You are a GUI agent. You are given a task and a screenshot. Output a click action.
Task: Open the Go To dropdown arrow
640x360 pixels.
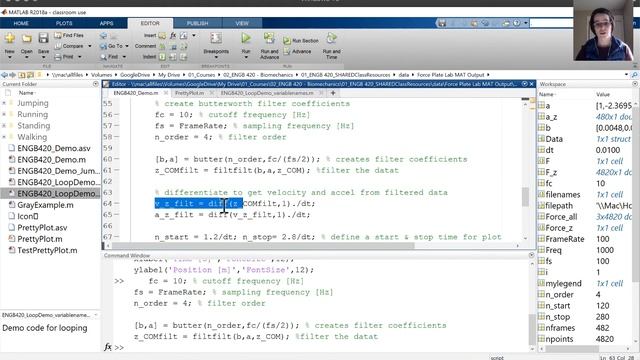(x=127, y=46)
